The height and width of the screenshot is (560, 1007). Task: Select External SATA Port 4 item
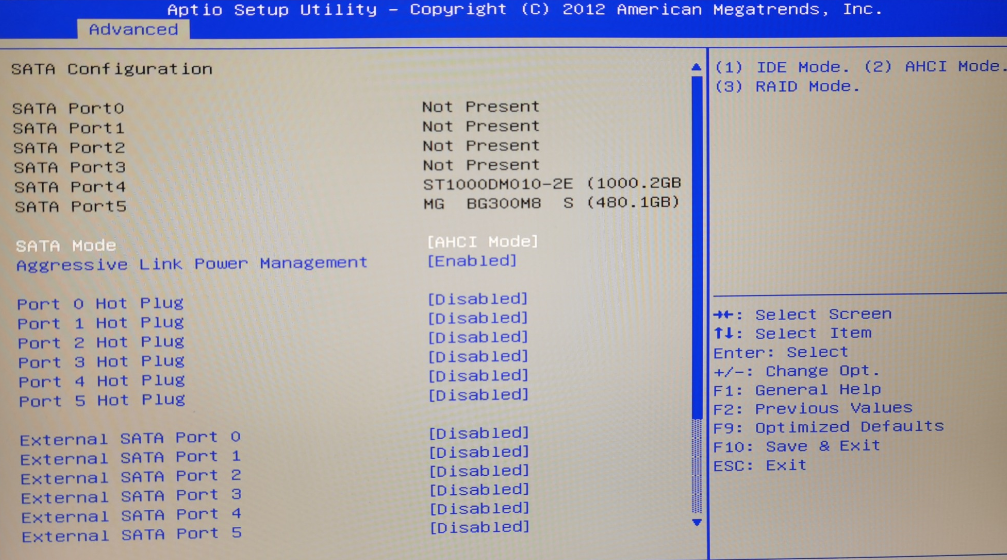pos(131,516)
